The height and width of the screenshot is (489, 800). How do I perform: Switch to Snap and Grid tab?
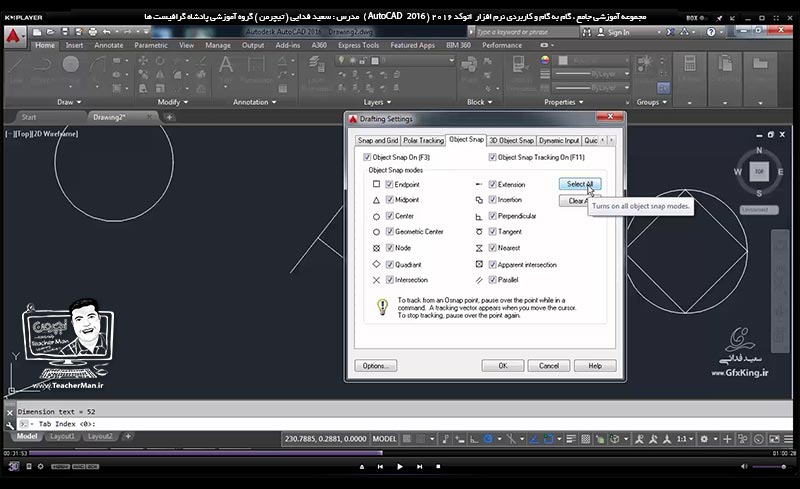click(378, 140)
